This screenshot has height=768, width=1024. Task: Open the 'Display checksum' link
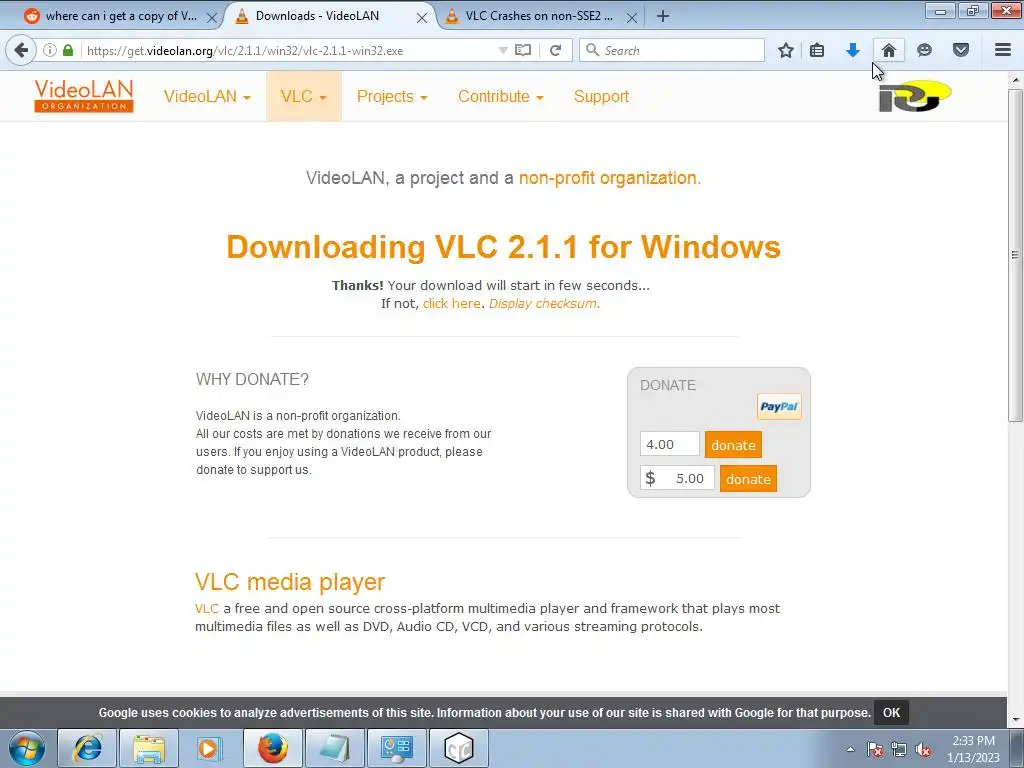click(x=543, y=304)
